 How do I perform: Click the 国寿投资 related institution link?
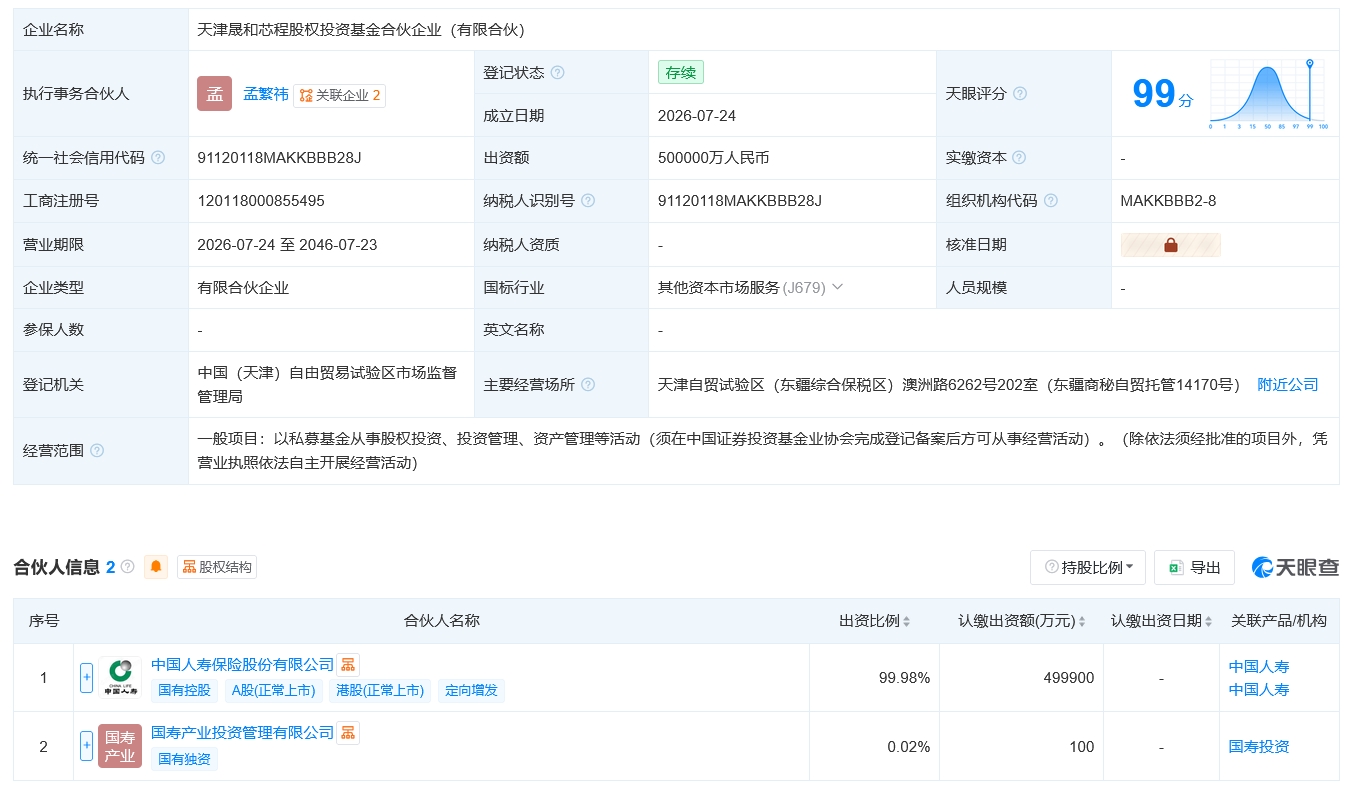[1259, 746]
